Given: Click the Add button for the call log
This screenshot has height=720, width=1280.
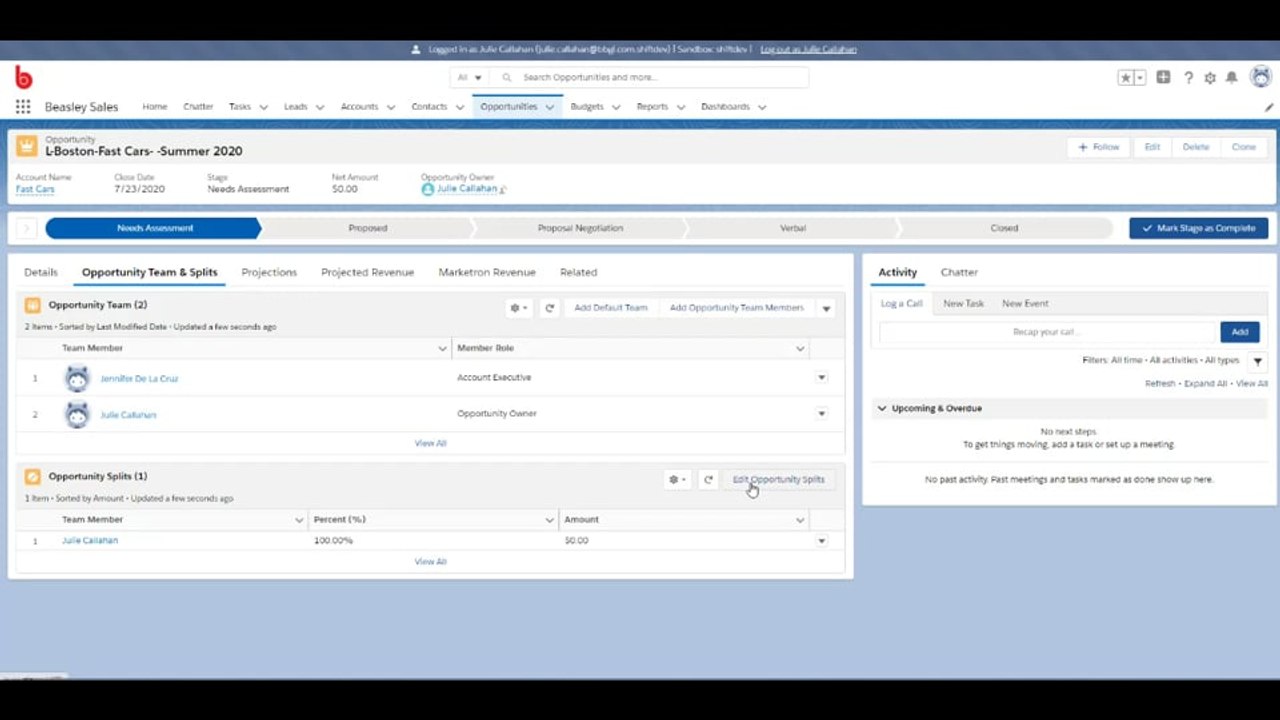Looking at the screenshot, I should point(1240,332).
